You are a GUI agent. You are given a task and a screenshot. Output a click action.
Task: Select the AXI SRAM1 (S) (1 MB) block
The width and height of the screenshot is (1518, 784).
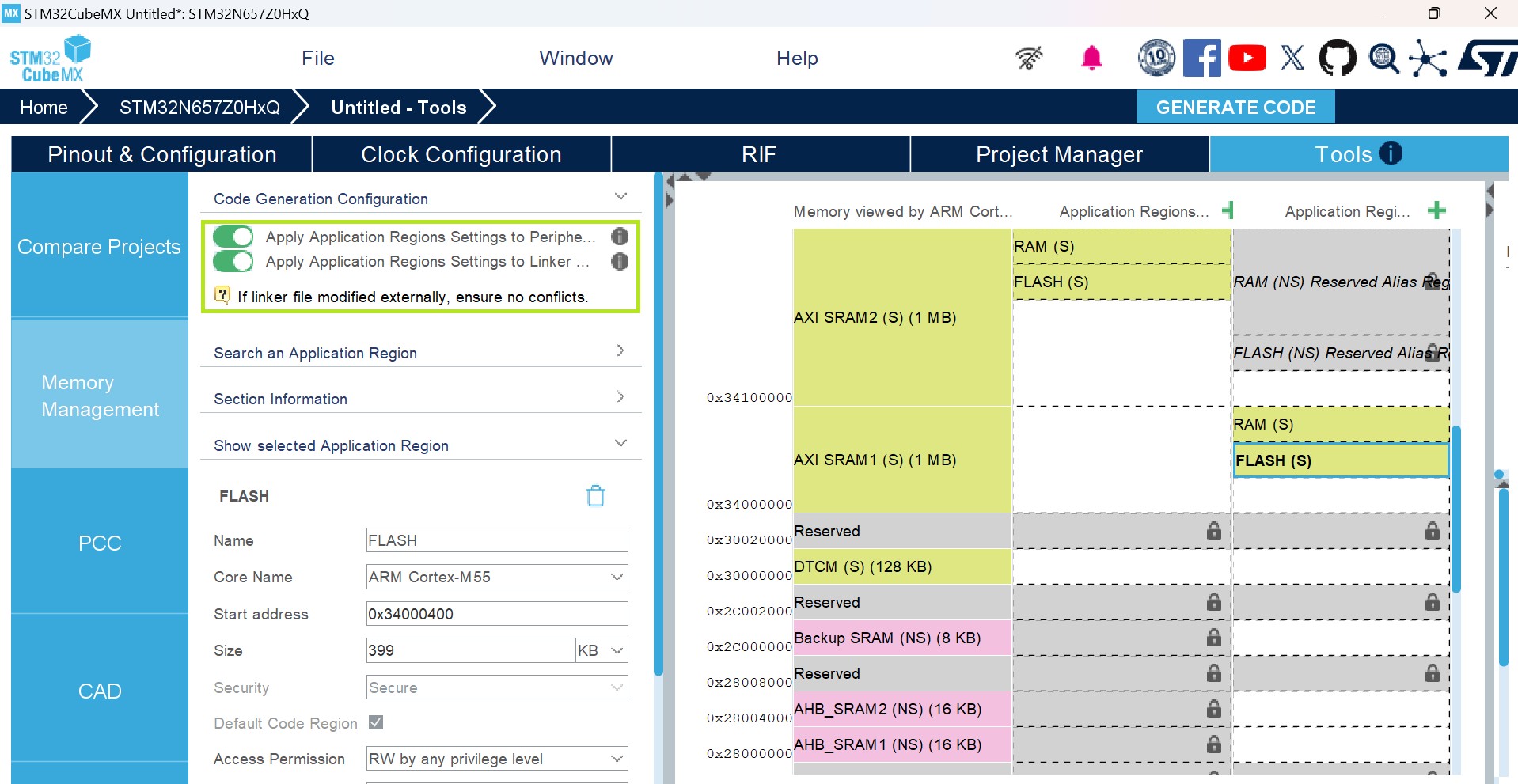click(x=902, y=460)
